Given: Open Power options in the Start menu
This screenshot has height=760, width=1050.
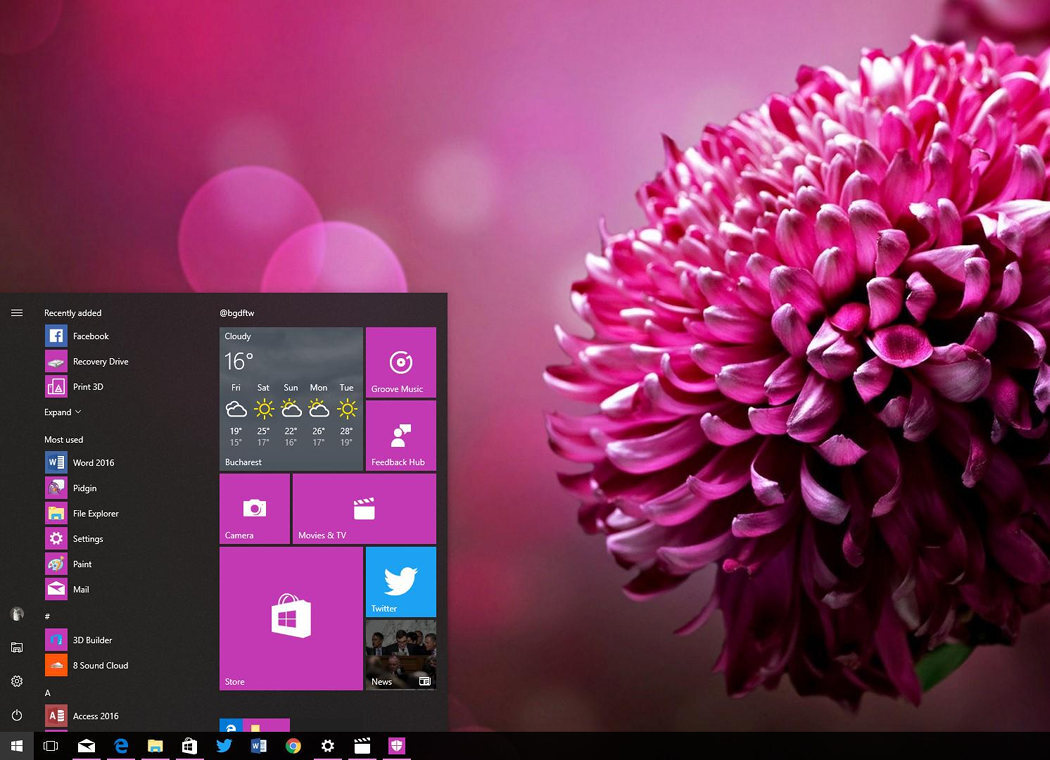Looking at the screenshot, I should click(x=16, y=715).
